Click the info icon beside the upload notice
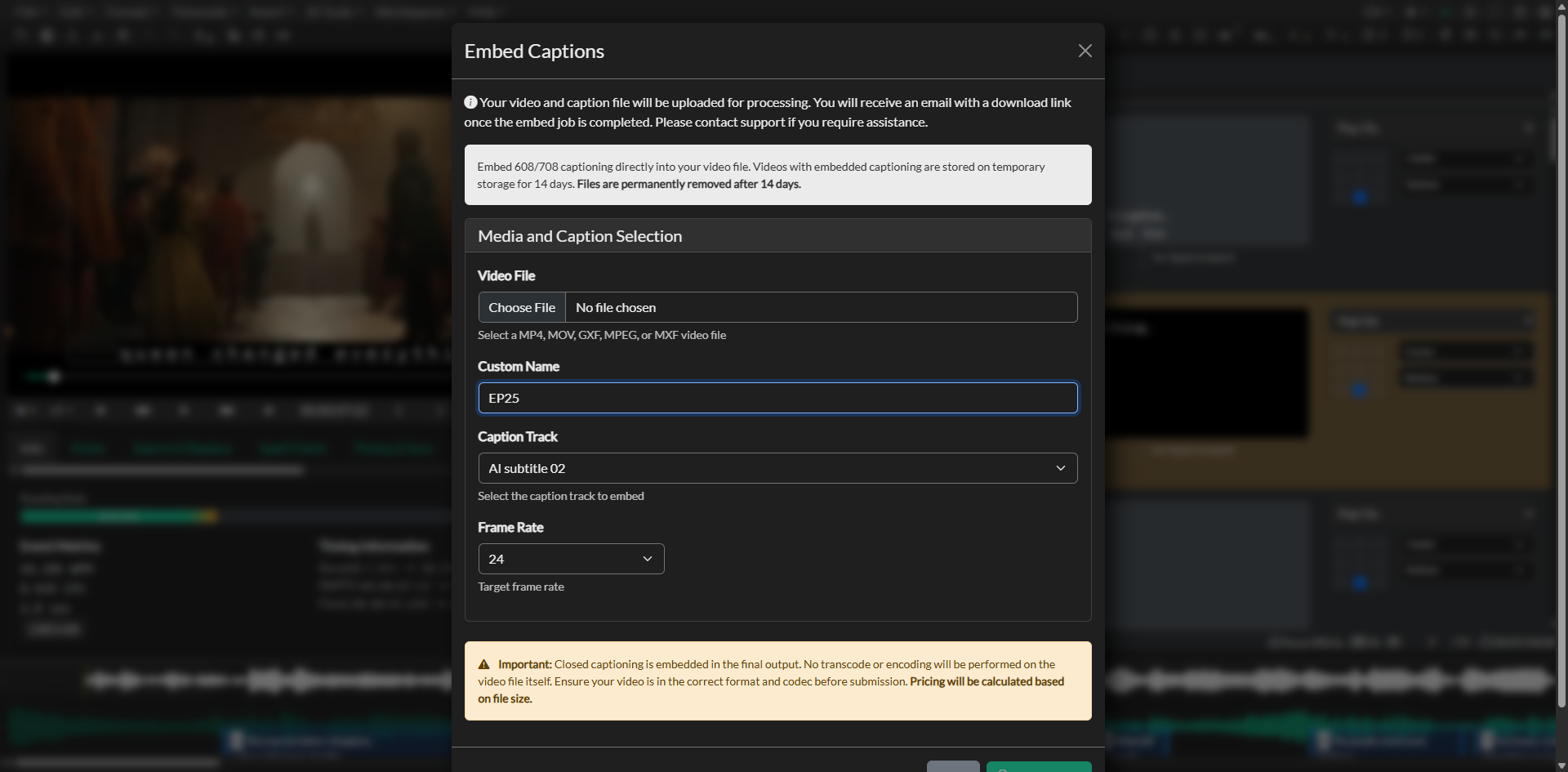Screen dimensions: 1568x772 click(x=470, y=102)
